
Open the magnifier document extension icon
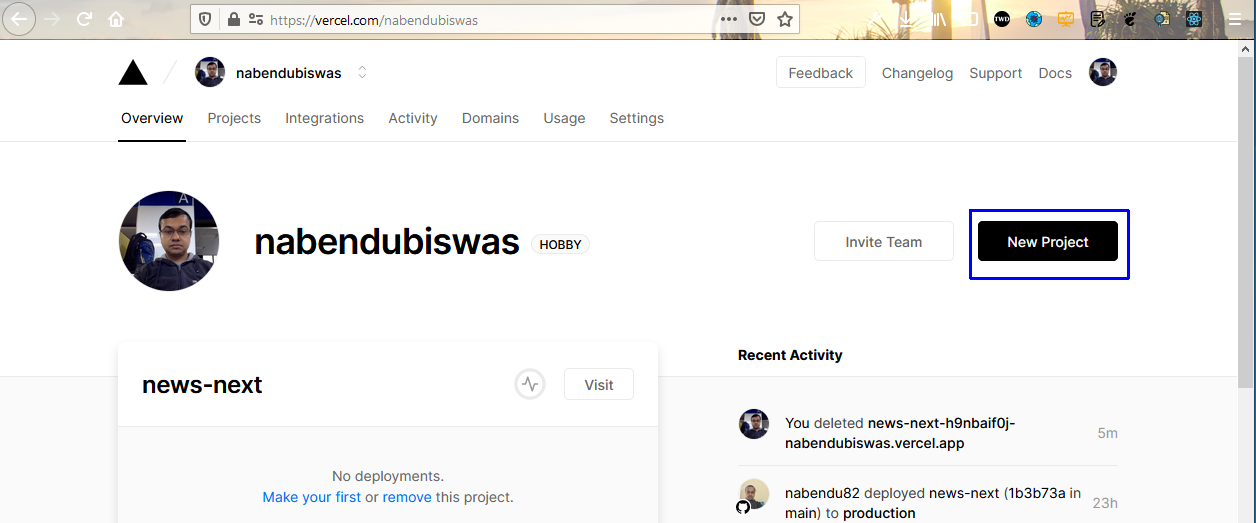[x=1162, y=19]
